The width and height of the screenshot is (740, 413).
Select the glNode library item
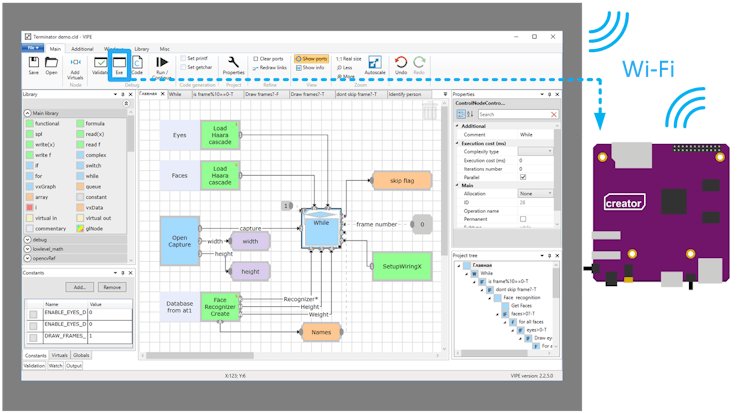click(90, 228)
